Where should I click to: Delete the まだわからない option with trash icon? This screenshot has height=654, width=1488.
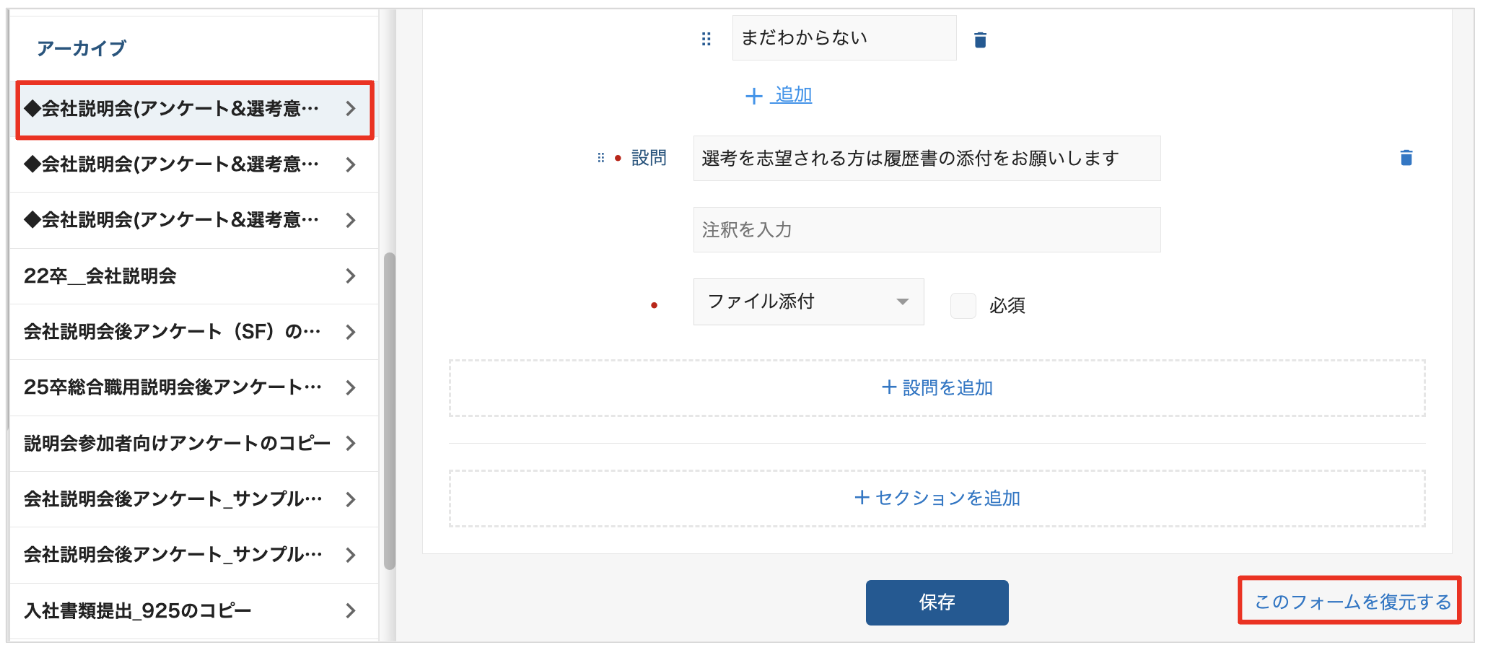pyautogui.click(x=980, y=40)
